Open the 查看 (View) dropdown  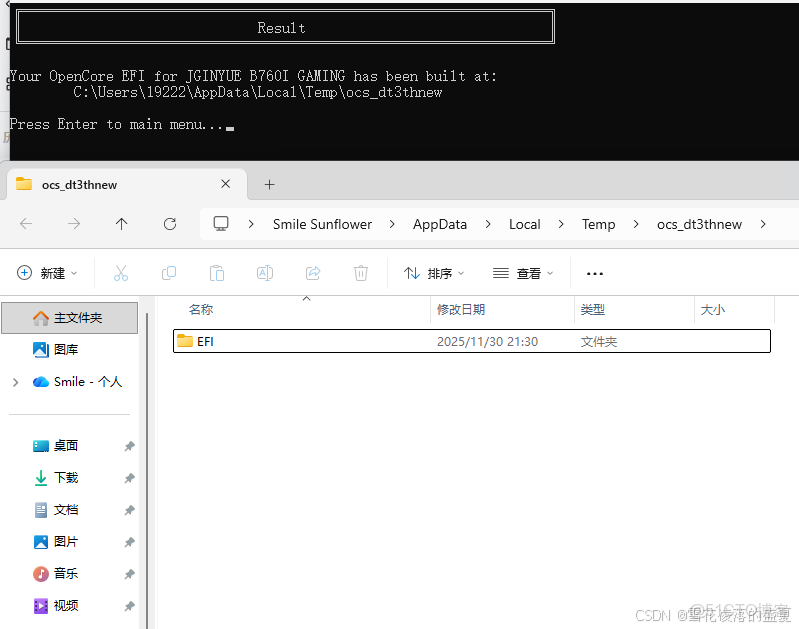pos(523,273)
